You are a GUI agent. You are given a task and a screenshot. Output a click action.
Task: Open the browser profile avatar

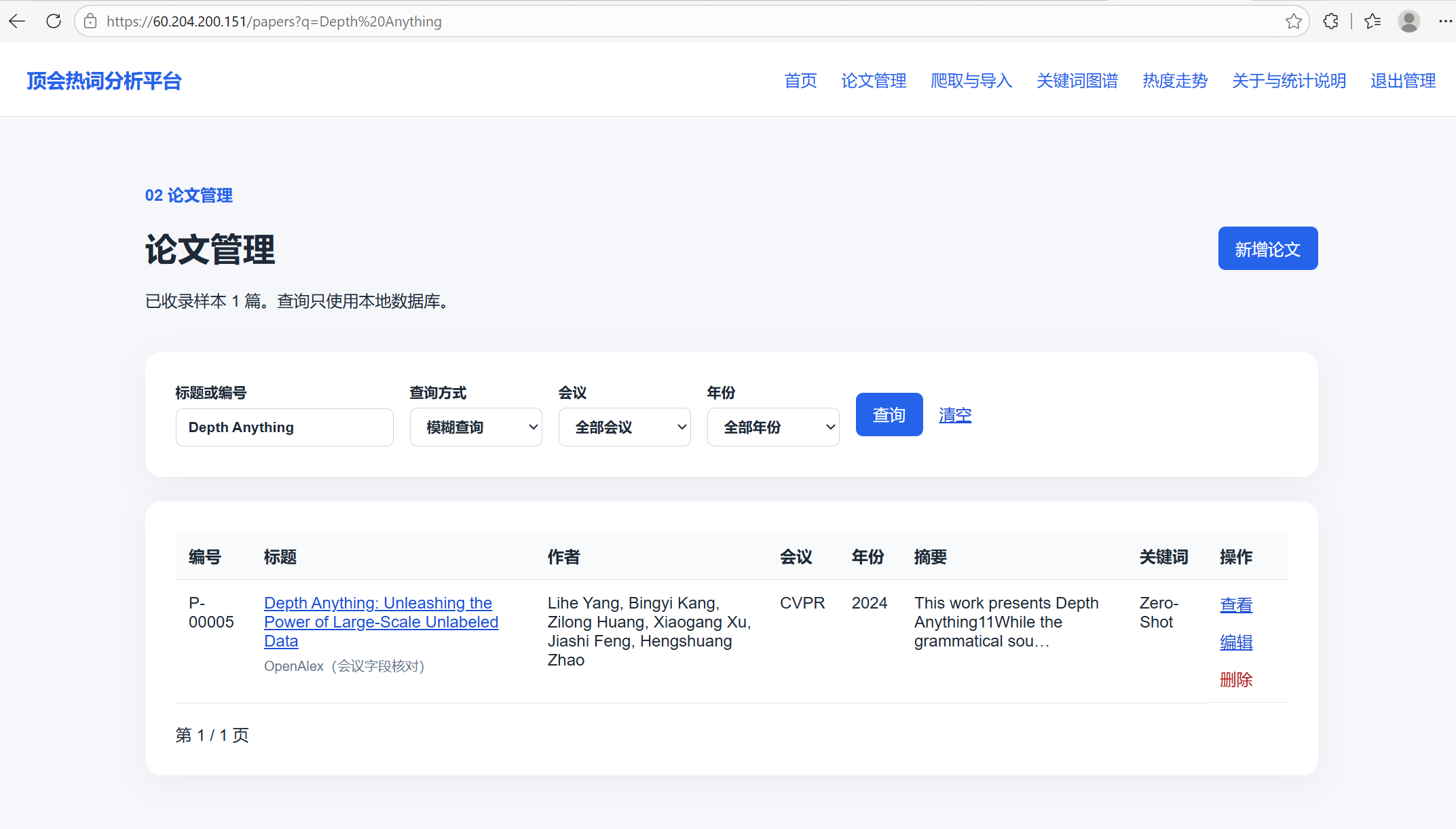click(1409, 21)
